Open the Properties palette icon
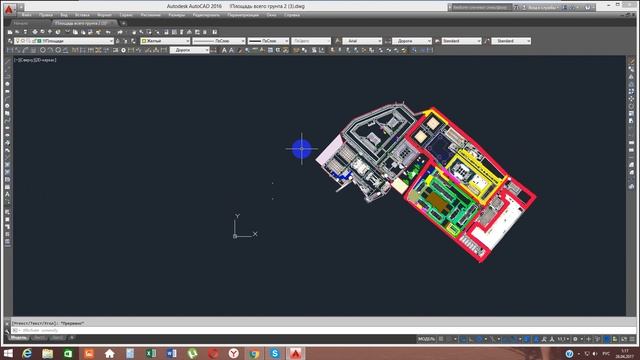The image size is (640, 360). 166,32
